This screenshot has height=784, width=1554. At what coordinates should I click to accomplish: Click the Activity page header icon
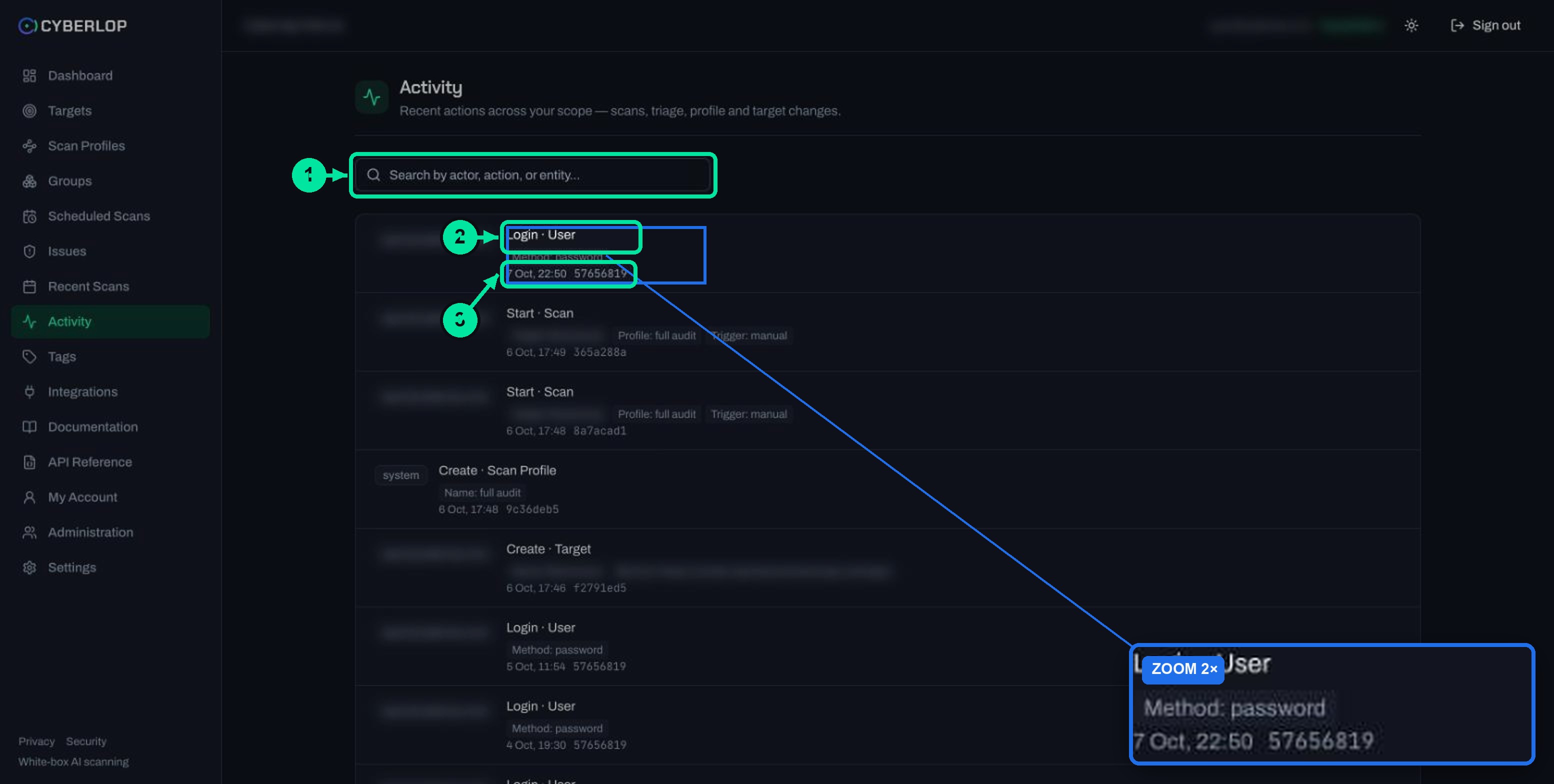tap(371, 96)
